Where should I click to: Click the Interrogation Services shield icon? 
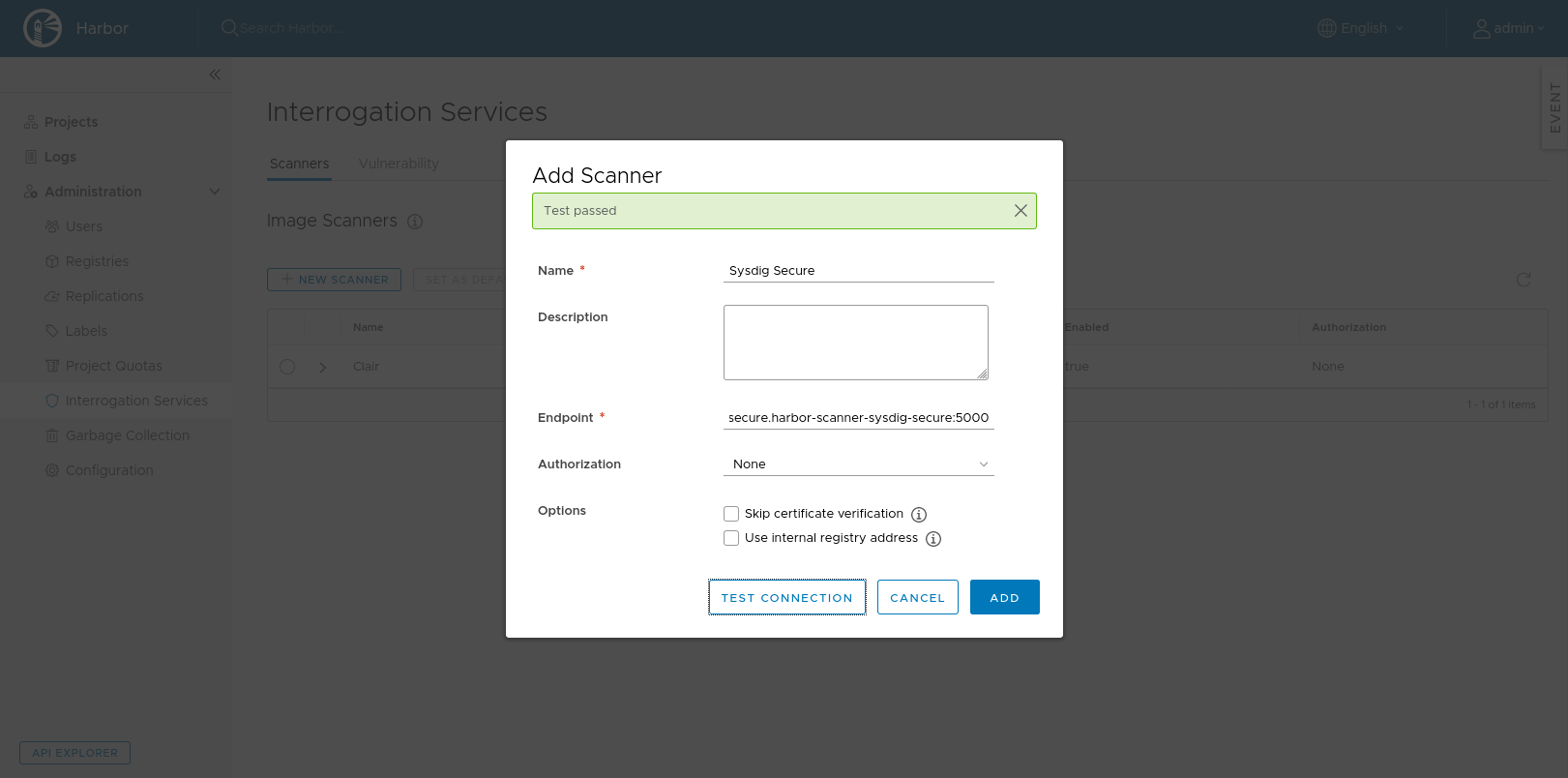(52, 401)
